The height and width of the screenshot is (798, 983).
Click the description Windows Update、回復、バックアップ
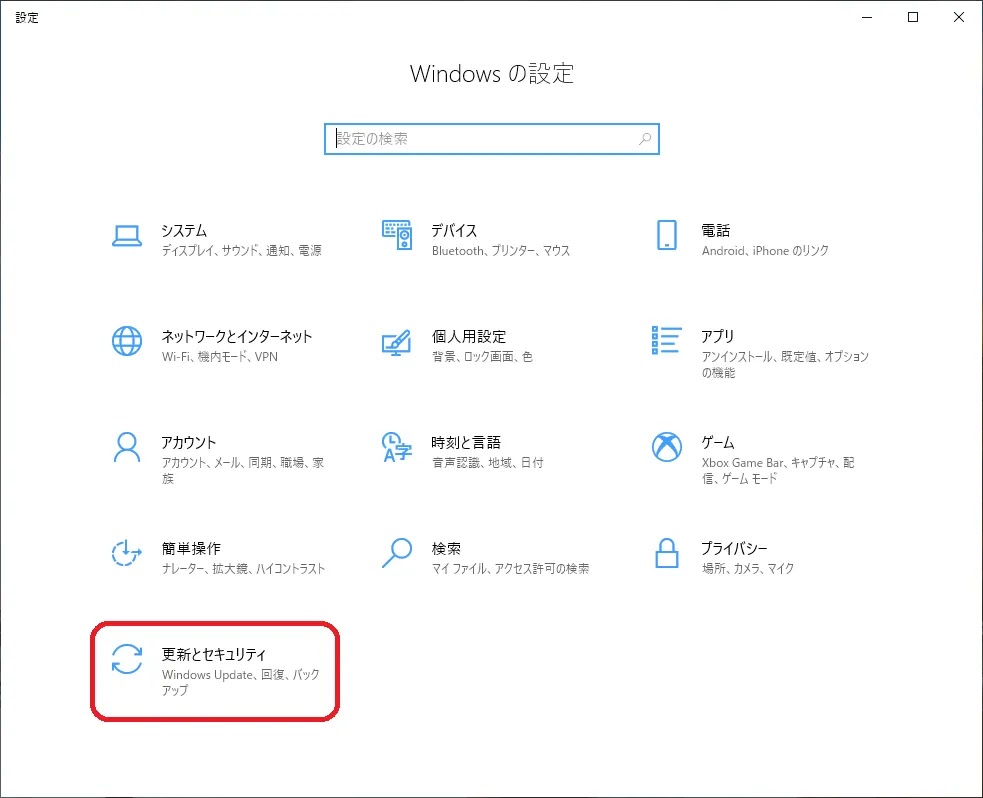(x=241, y=682)
